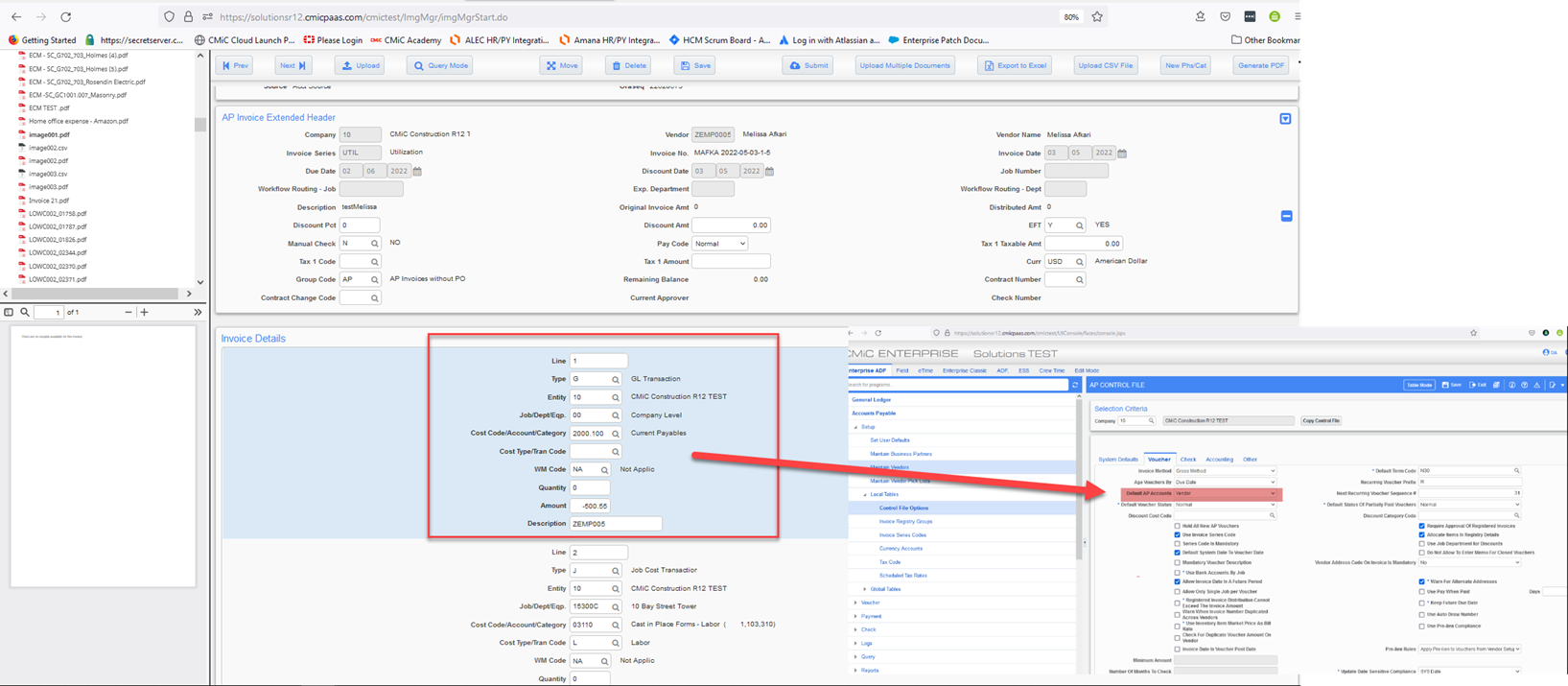Open the Curr currency lookup icon

(x=1080, y=262)
